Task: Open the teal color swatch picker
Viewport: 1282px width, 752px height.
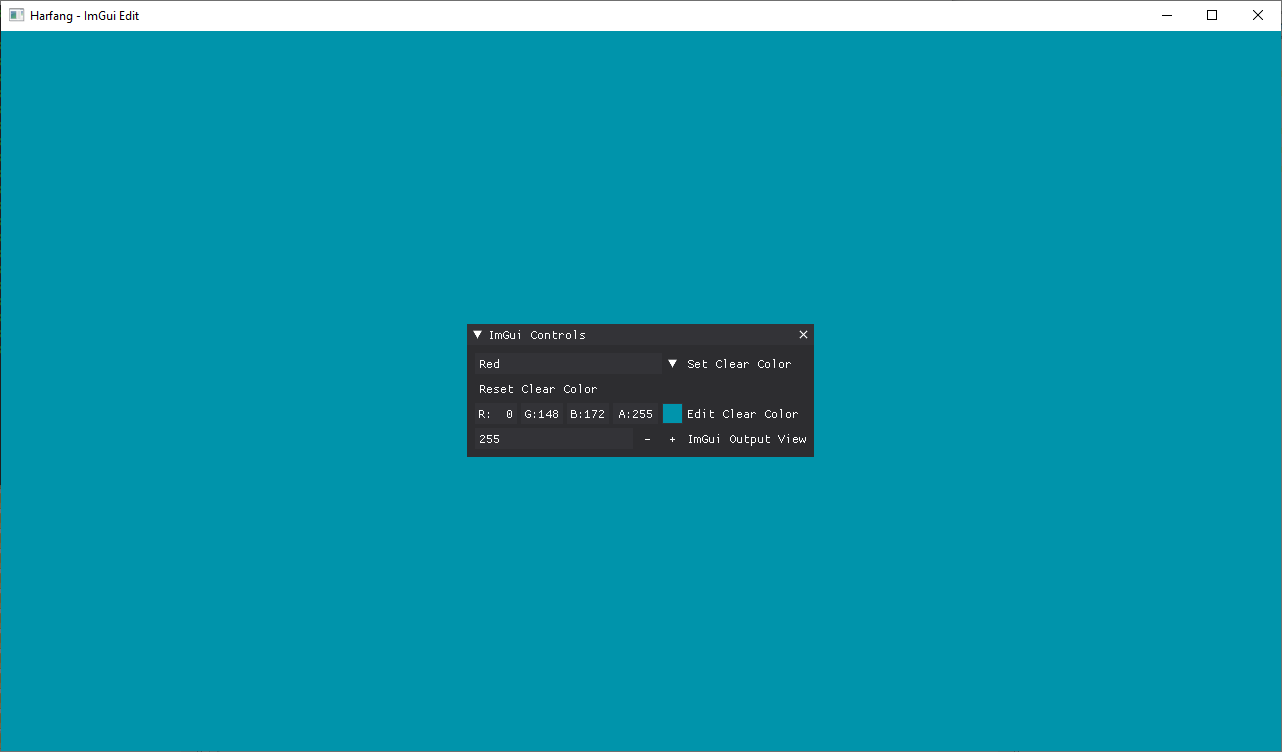Action: coord(672,414)
